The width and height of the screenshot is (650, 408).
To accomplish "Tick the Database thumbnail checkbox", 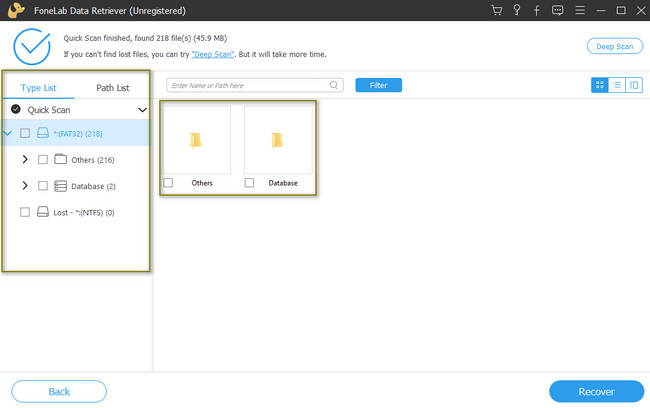I will [249, 183].
